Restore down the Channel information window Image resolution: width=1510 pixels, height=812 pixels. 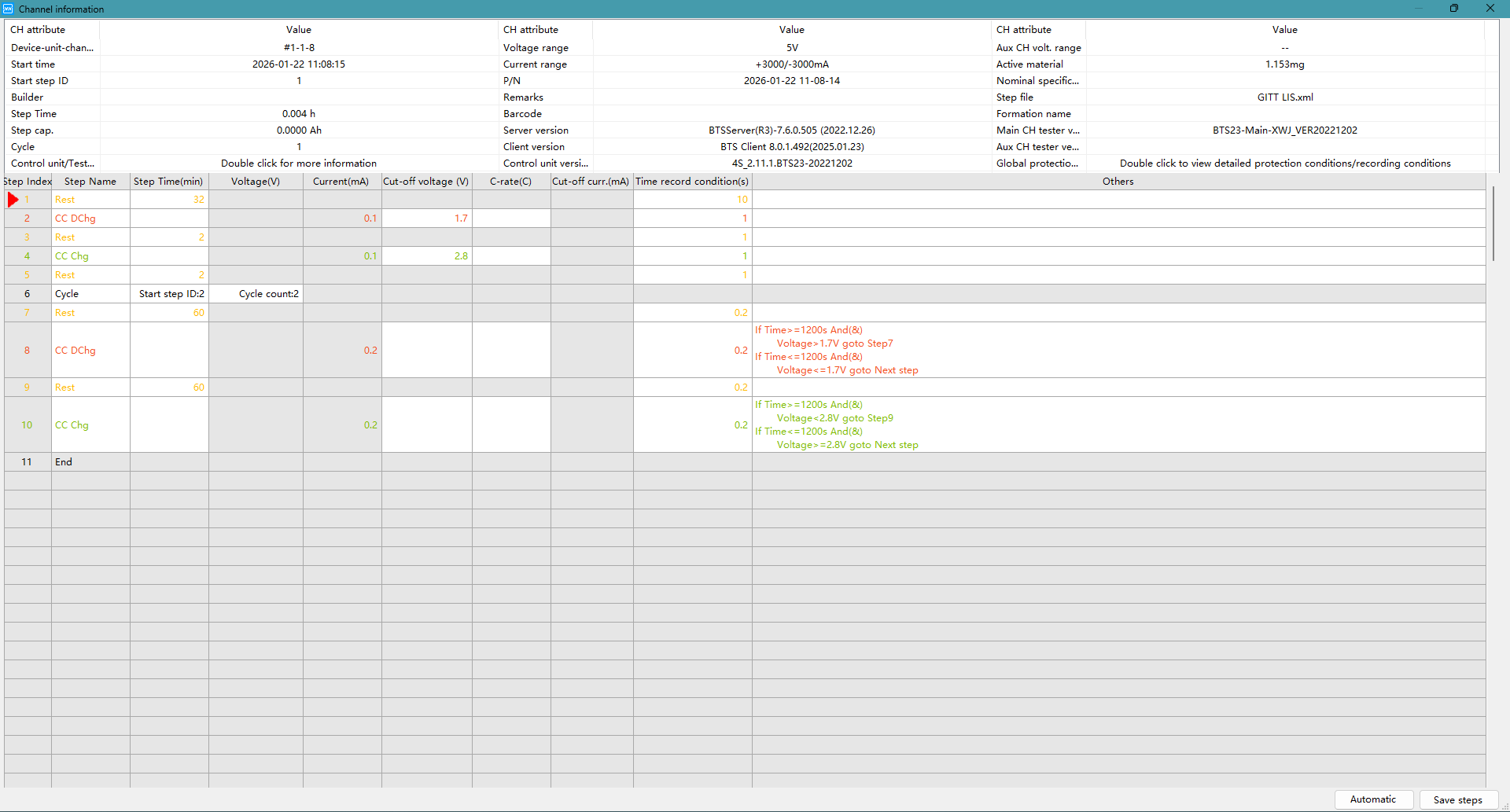coord(1453,9)
